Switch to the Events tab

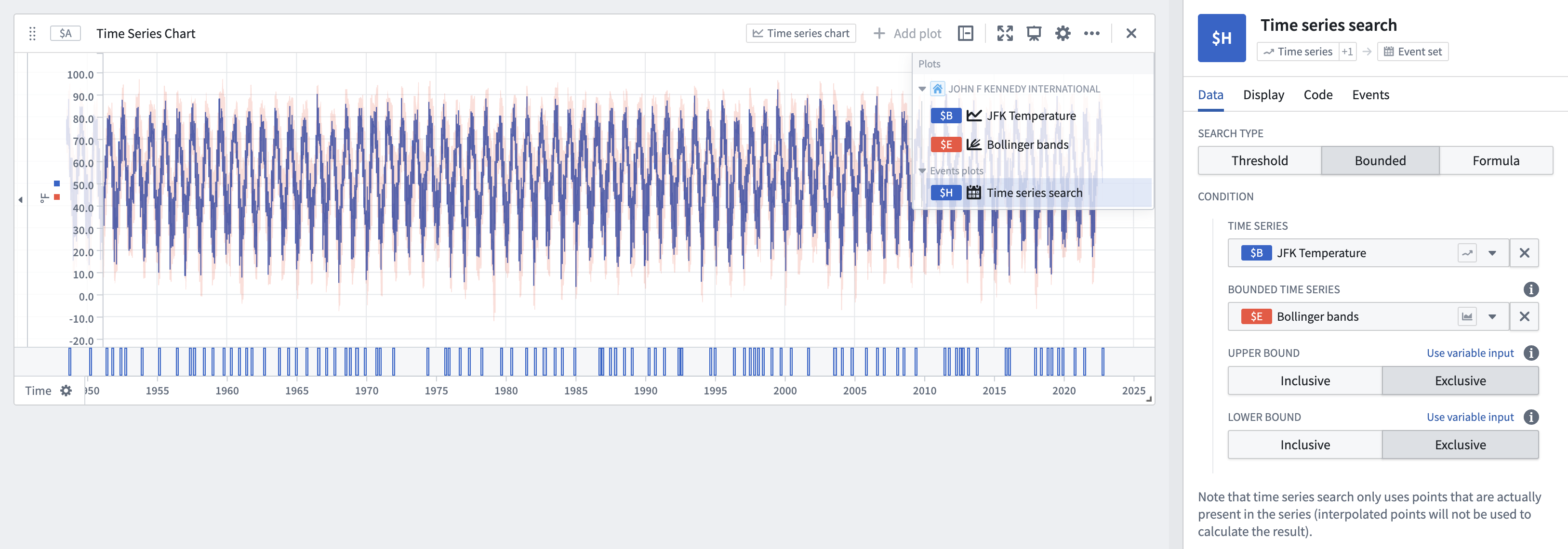1370,95
